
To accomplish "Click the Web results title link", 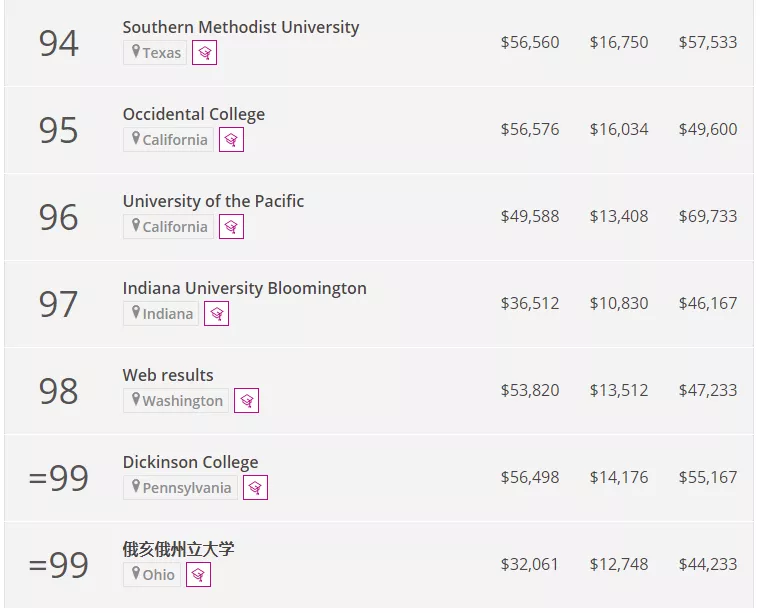I will [x=168, y=375].
